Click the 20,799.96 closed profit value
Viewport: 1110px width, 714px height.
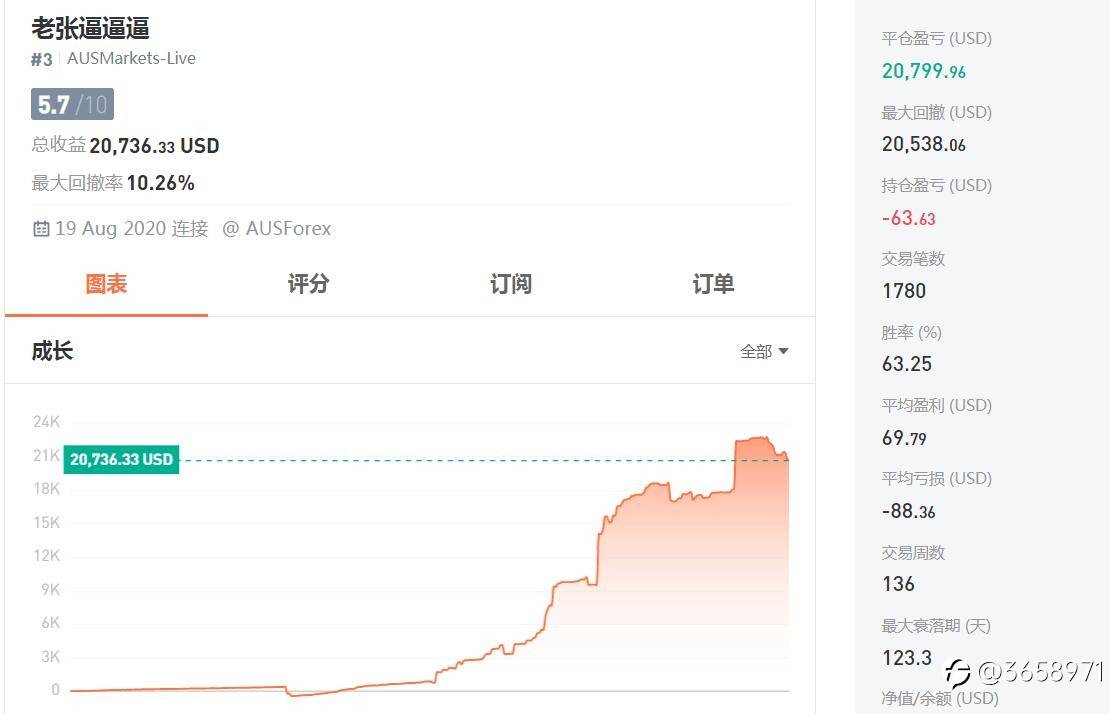click(x=923, y=71)
